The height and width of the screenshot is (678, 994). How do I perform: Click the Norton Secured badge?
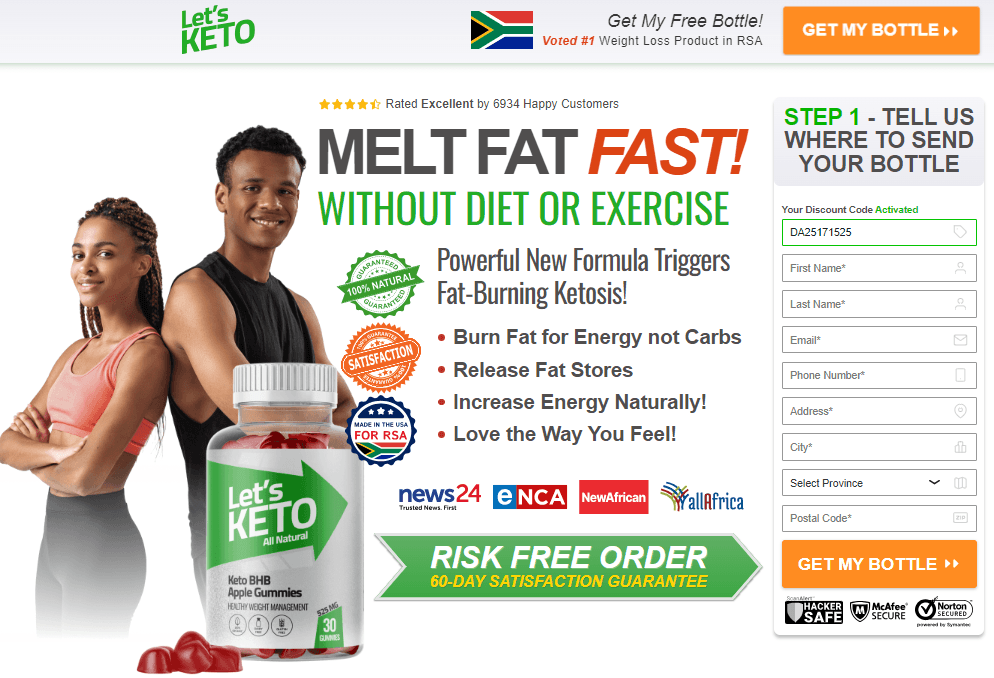pos(943,611)
